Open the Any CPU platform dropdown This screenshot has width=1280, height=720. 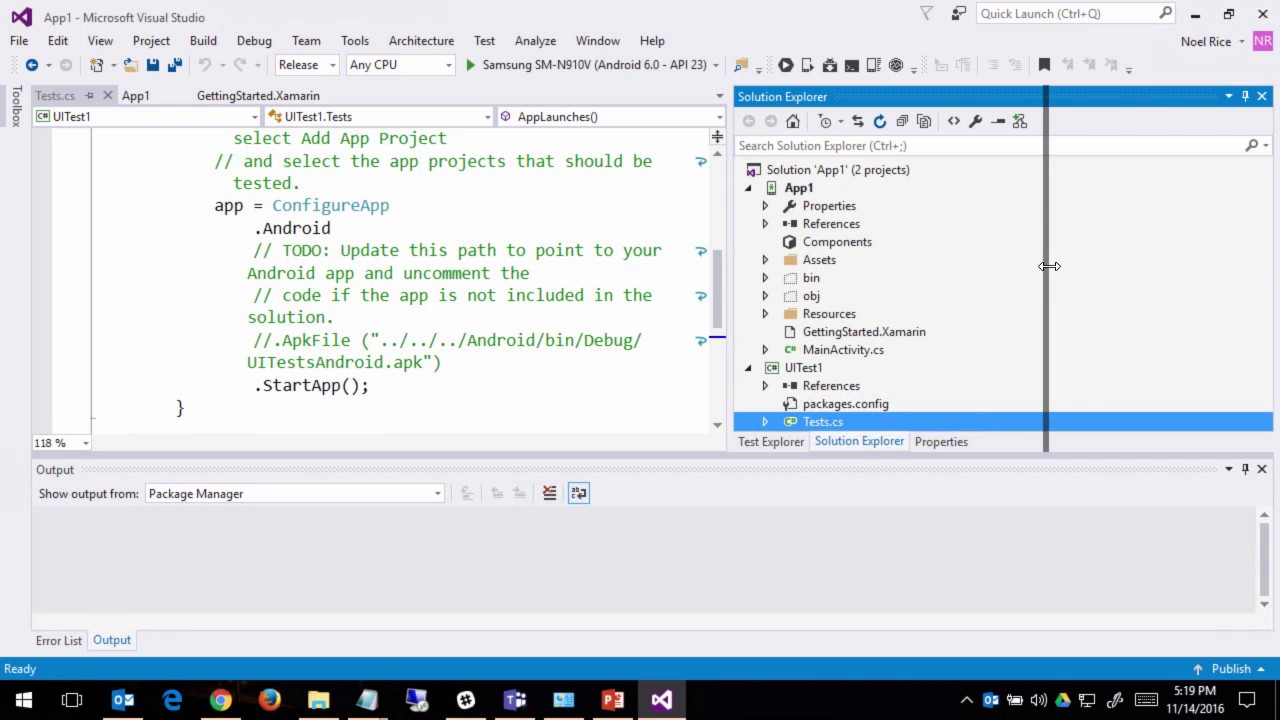click(400, 65)
